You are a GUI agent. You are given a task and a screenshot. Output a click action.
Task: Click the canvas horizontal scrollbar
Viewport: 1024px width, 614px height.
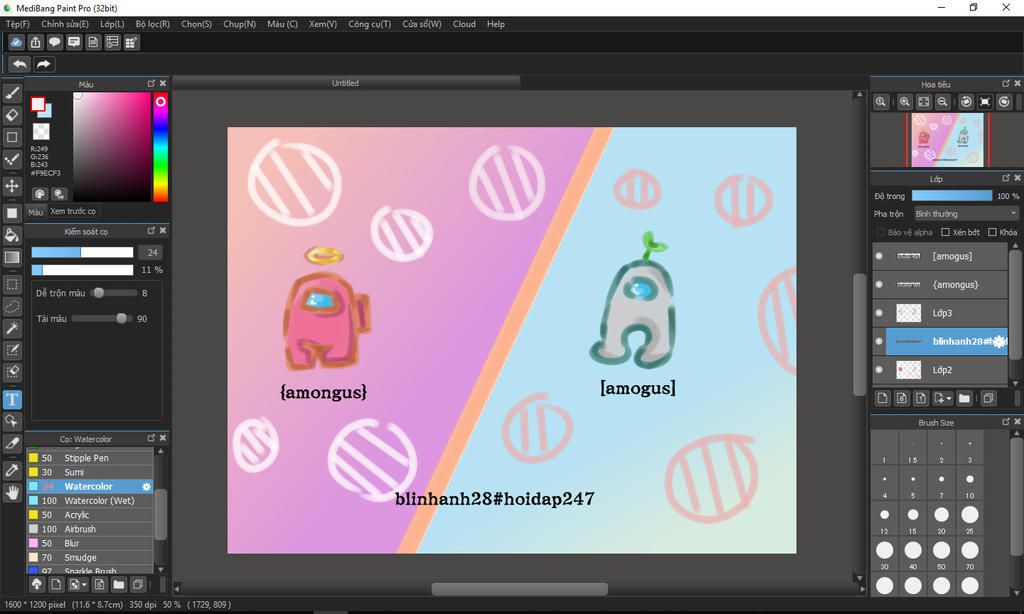519,589
